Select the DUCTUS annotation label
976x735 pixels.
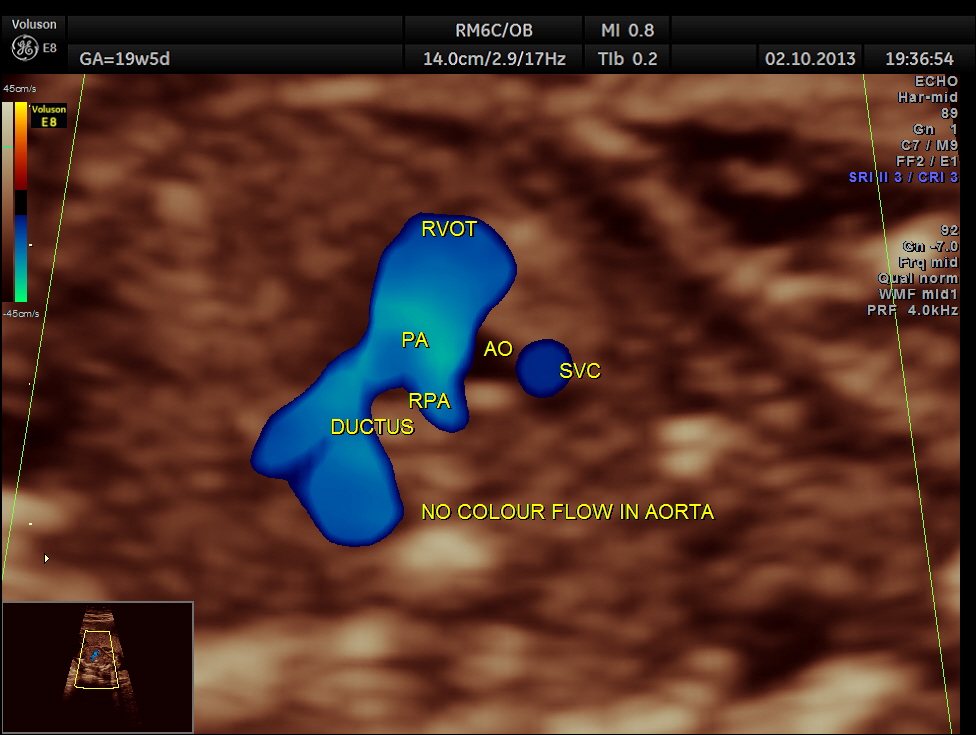pos(372,427)
